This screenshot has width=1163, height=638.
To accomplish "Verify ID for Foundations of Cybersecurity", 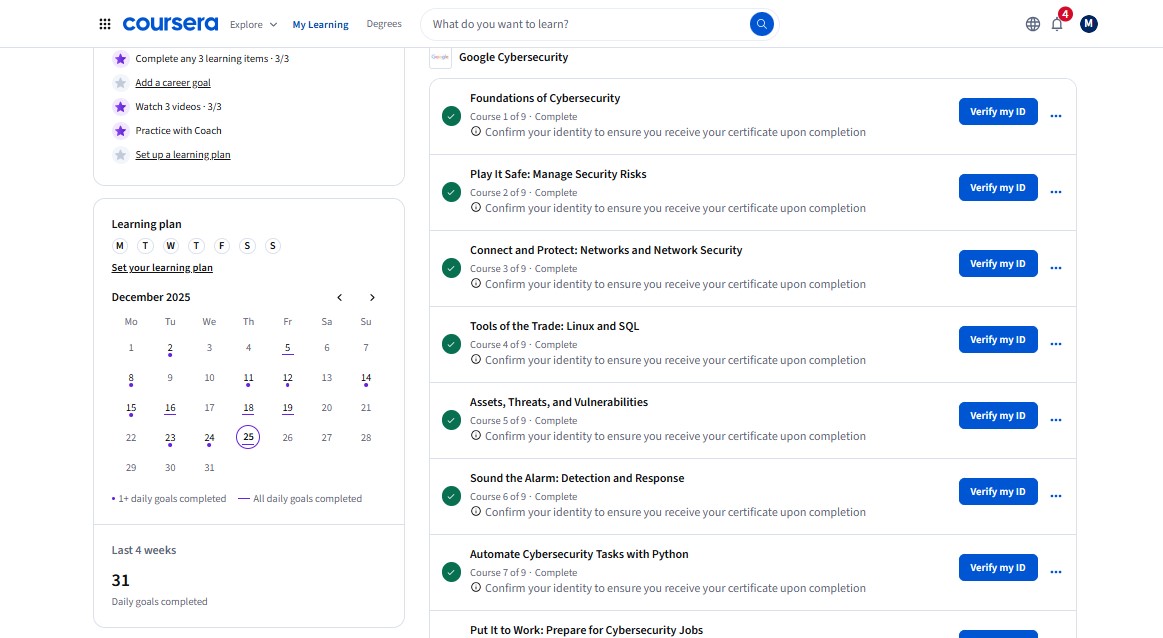I will (x=998, y=111).
